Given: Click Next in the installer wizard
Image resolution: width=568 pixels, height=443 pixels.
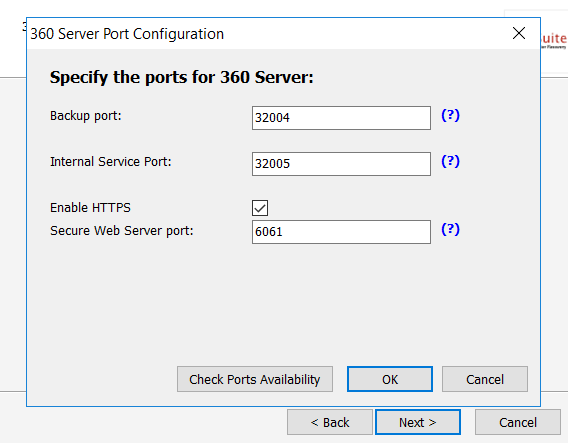Looking at the screenshot, I should click(x=418, y=422).
